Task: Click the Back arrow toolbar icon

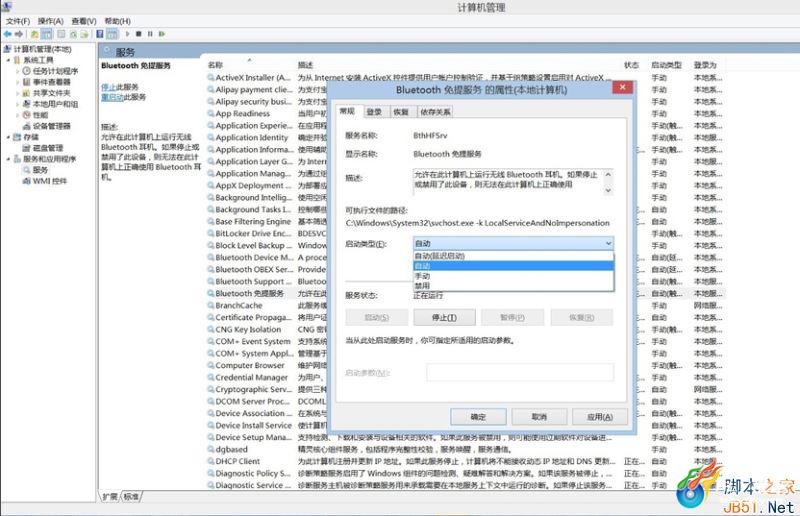Action: [x=7, y=34]
